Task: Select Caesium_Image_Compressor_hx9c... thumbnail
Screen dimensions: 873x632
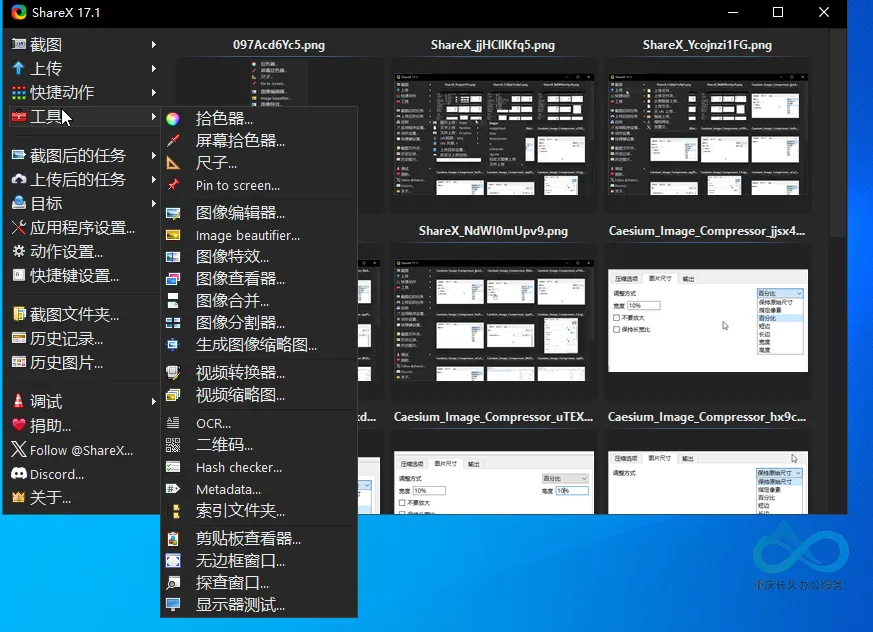Action: pos(708,482)
